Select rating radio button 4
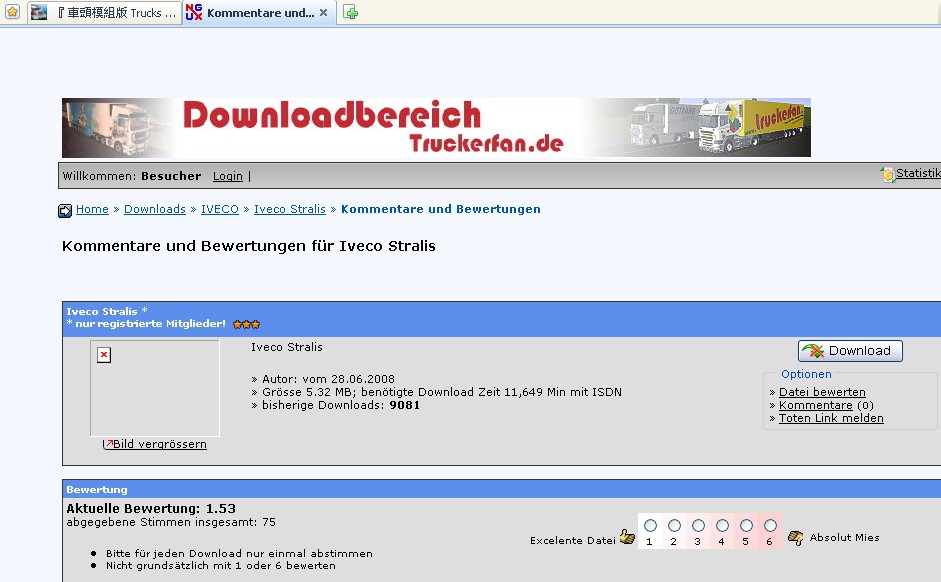 pyautogui.click(x=722, y=526)
